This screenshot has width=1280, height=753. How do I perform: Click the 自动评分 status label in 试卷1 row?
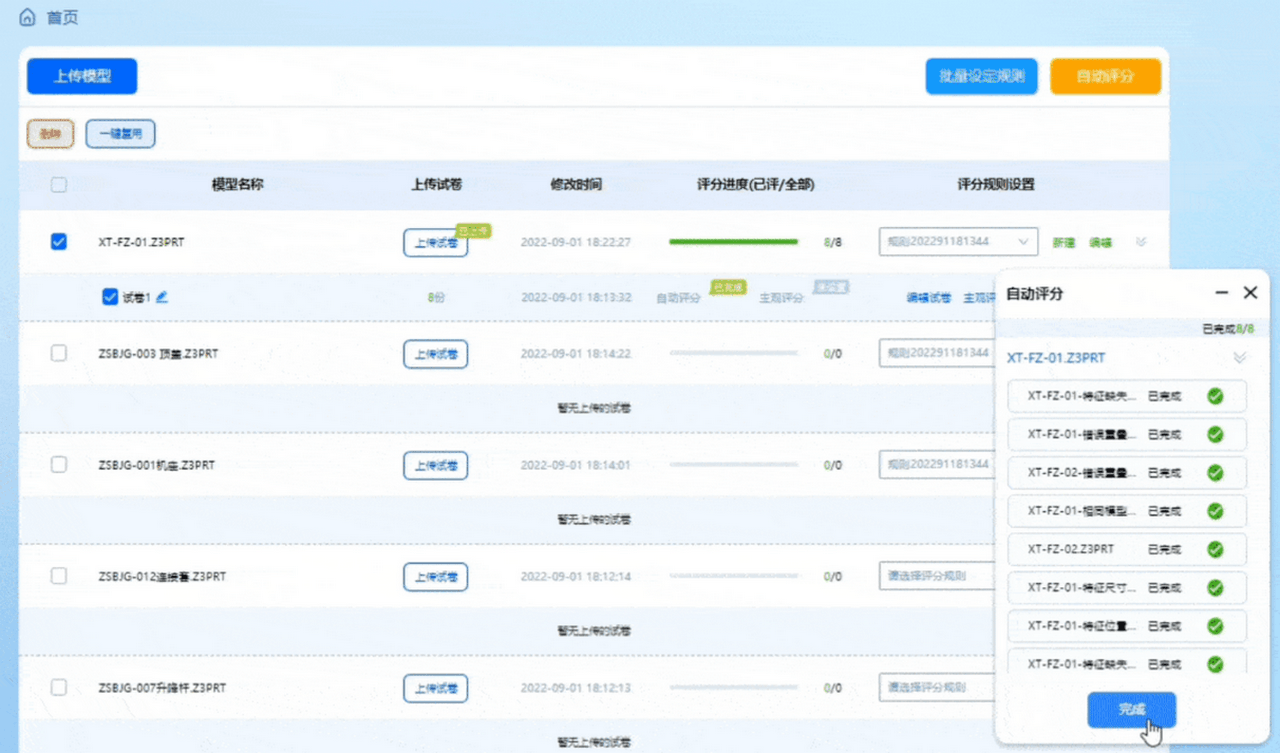coord(678,298)
